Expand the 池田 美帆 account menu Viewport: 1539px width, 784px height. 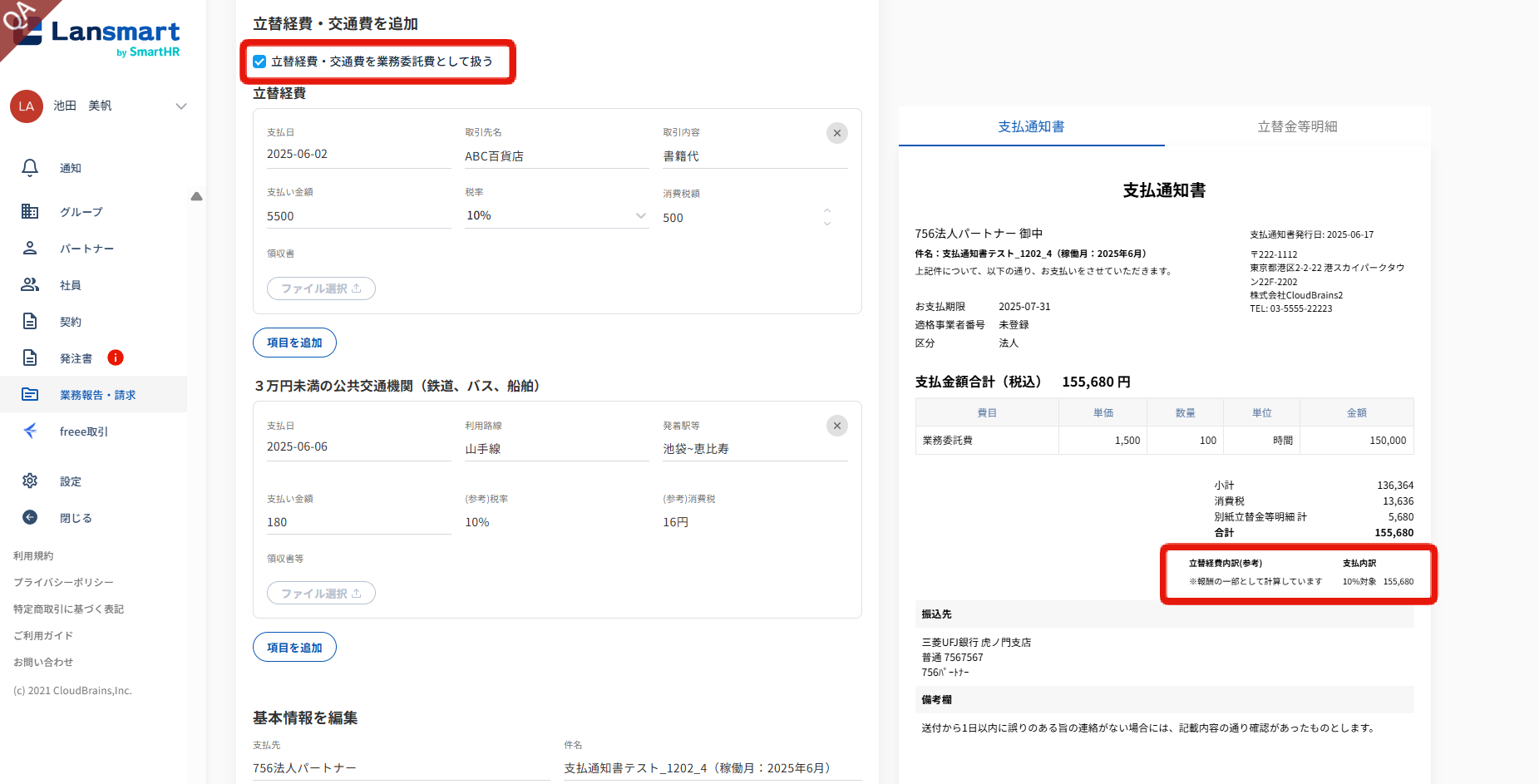[181, 106]
